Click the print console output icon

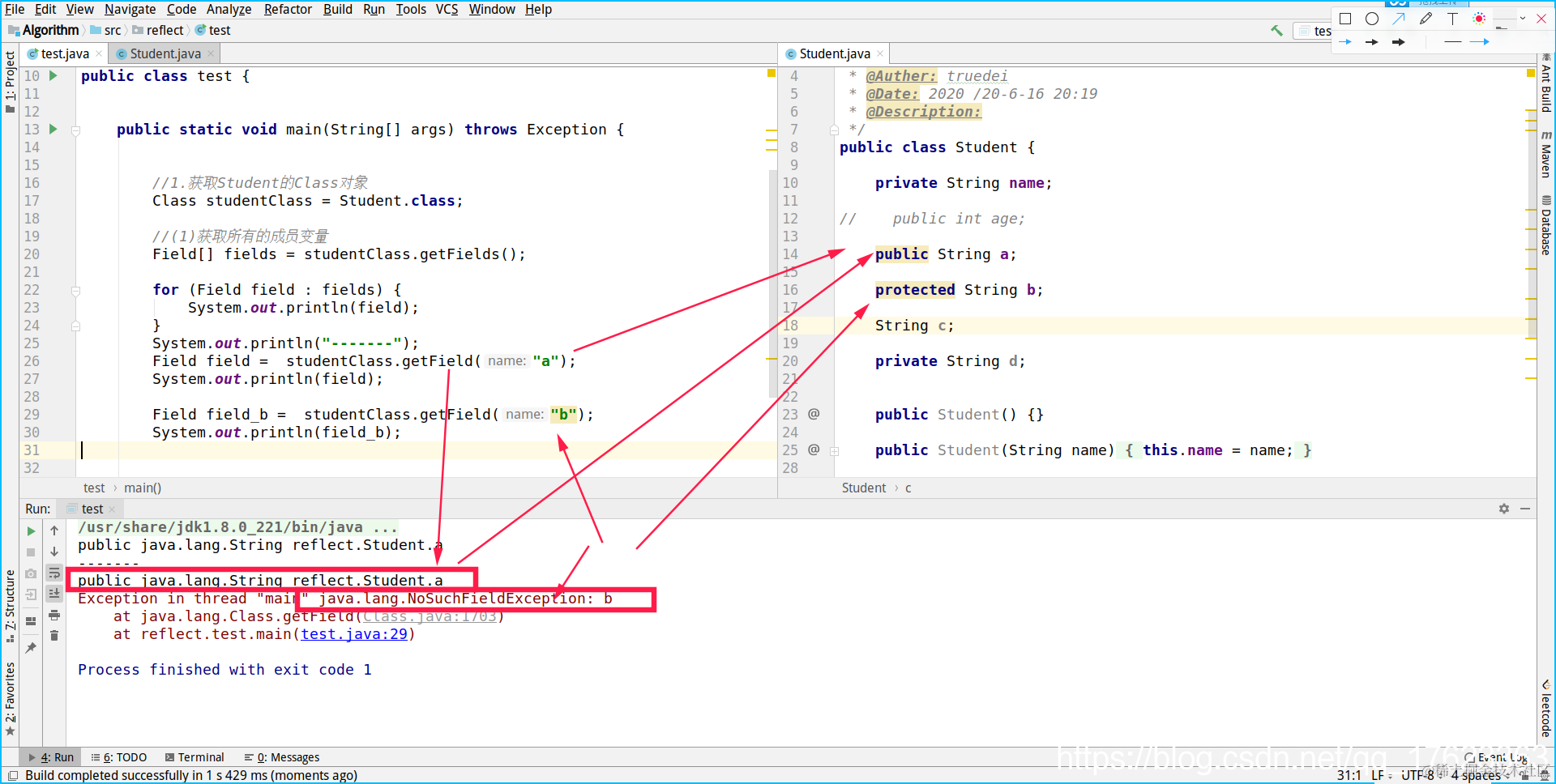tap(54, 616)
